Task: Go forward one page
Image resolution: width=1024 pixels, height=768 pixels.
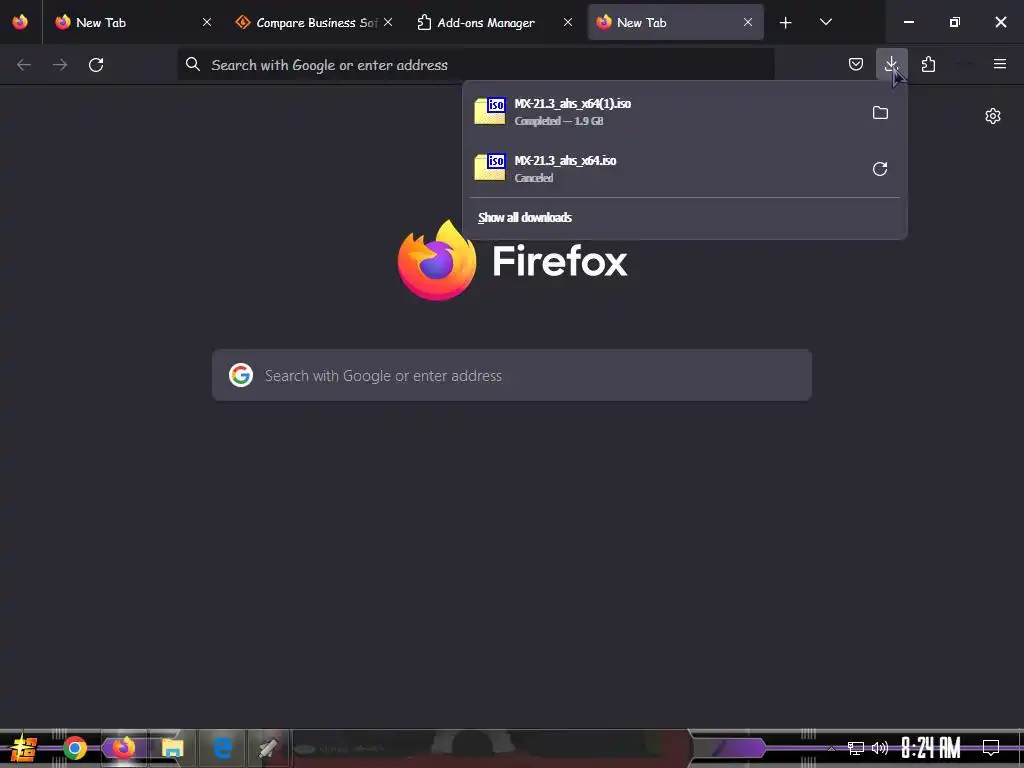Action: pyautogui.click(x=60, y=65)
